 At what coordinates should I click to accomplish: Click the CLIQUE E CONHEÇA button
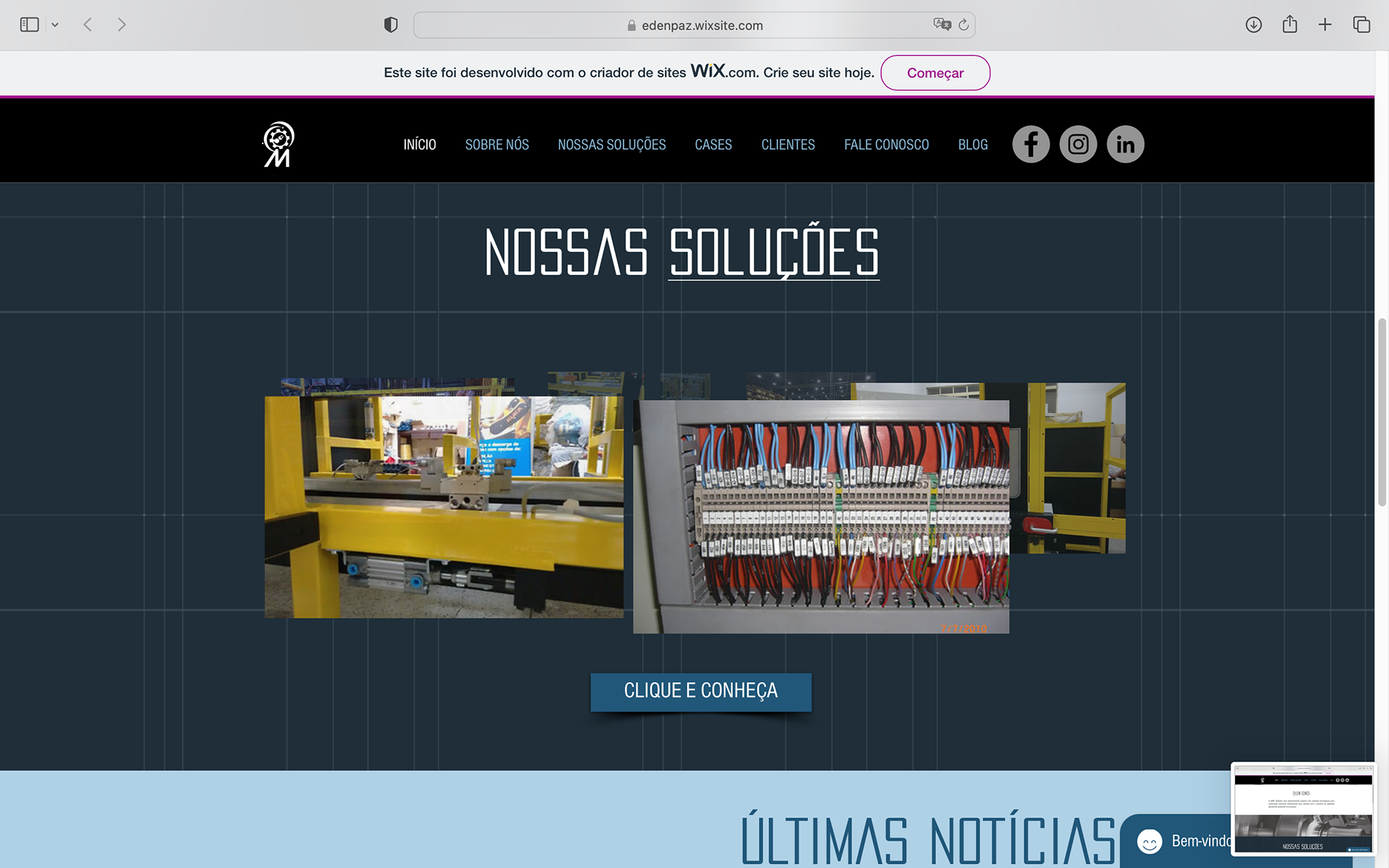[x=700, y=692]
